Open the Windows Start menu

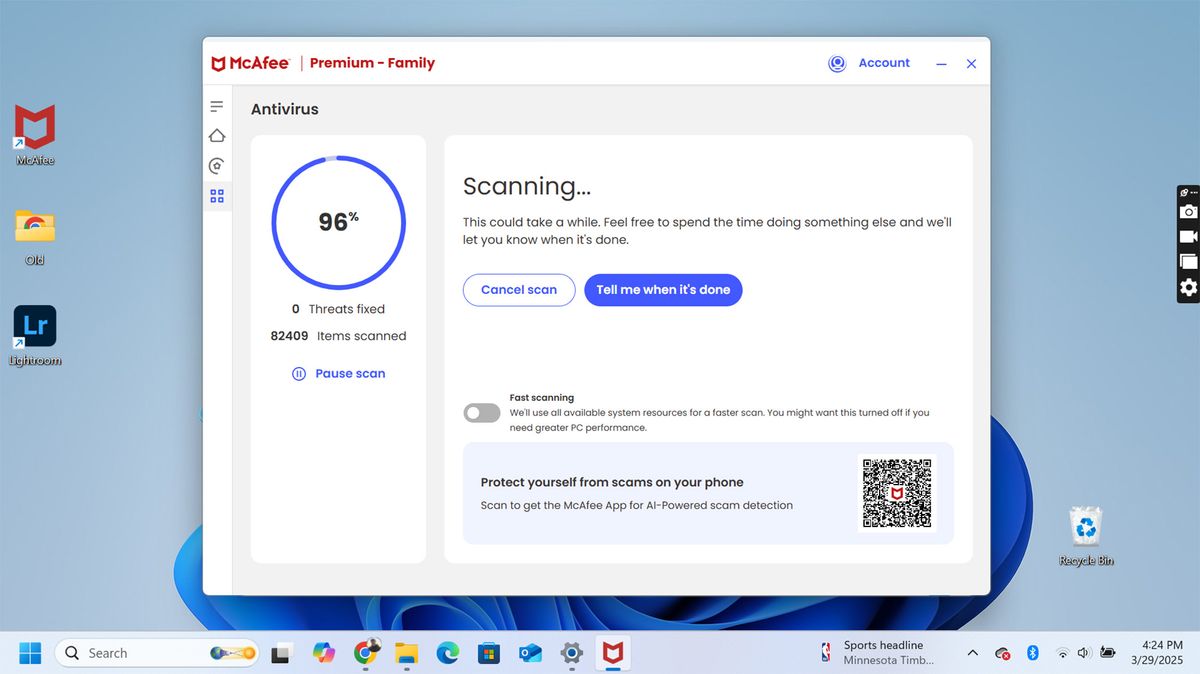pyautogui.click(x=29, y=652)
